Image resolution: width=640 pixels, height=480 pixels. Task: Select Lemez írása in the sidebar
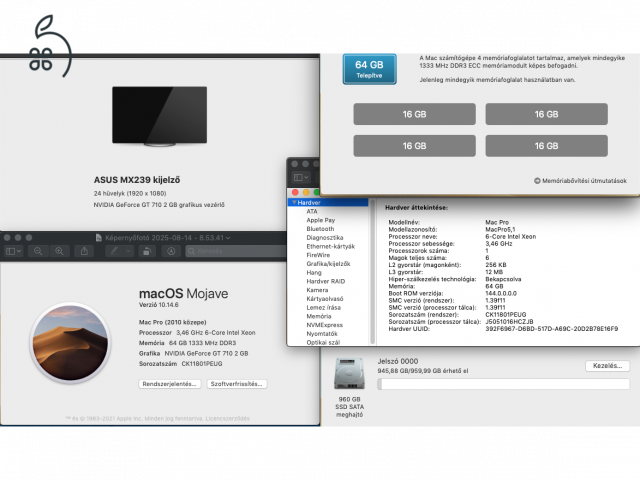click(x=323, y=308)
